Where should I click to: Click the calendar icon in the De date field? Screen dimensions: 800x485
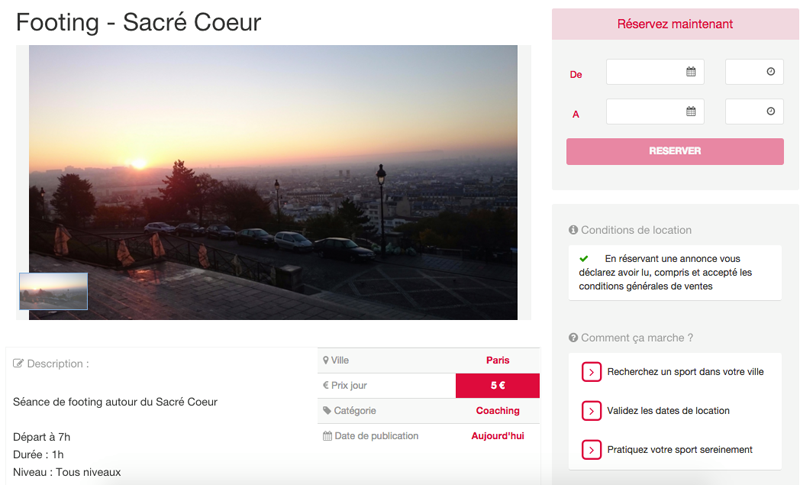[x=691, y=72]
